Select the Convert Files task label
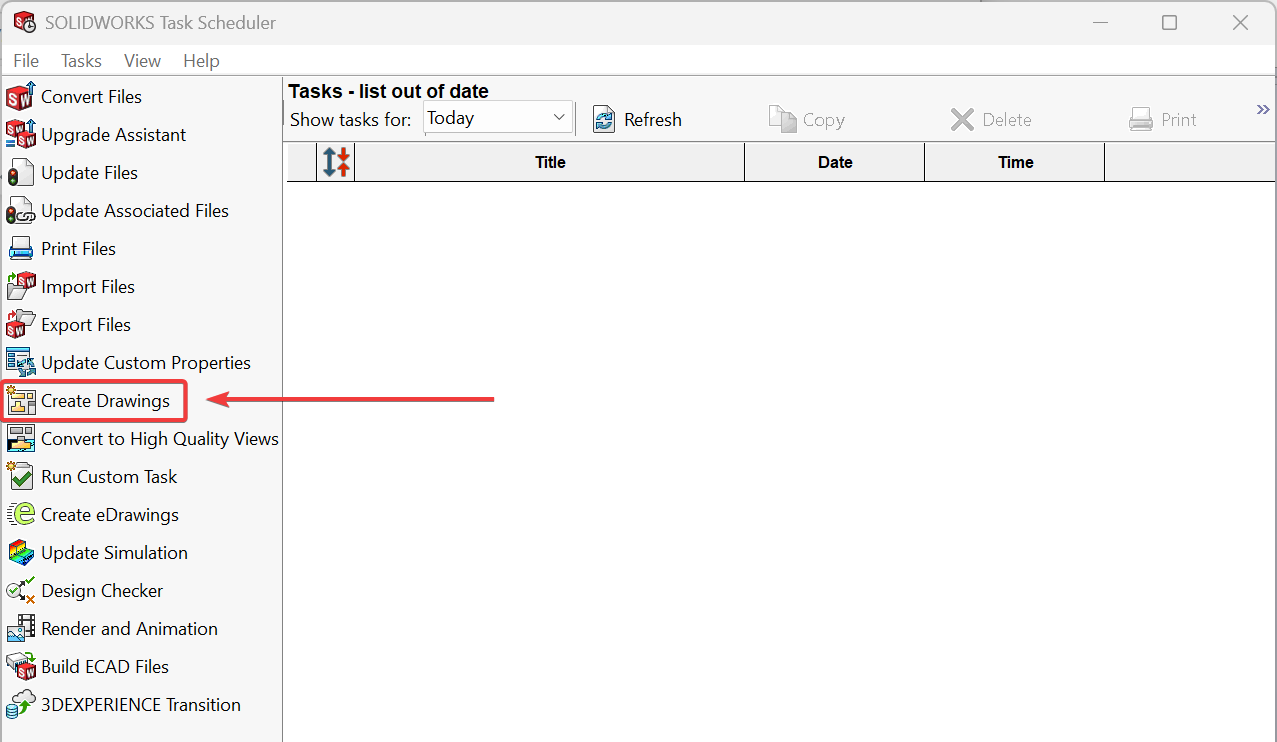This screenshot has width=1277, height=742. [x=91, y=97]
